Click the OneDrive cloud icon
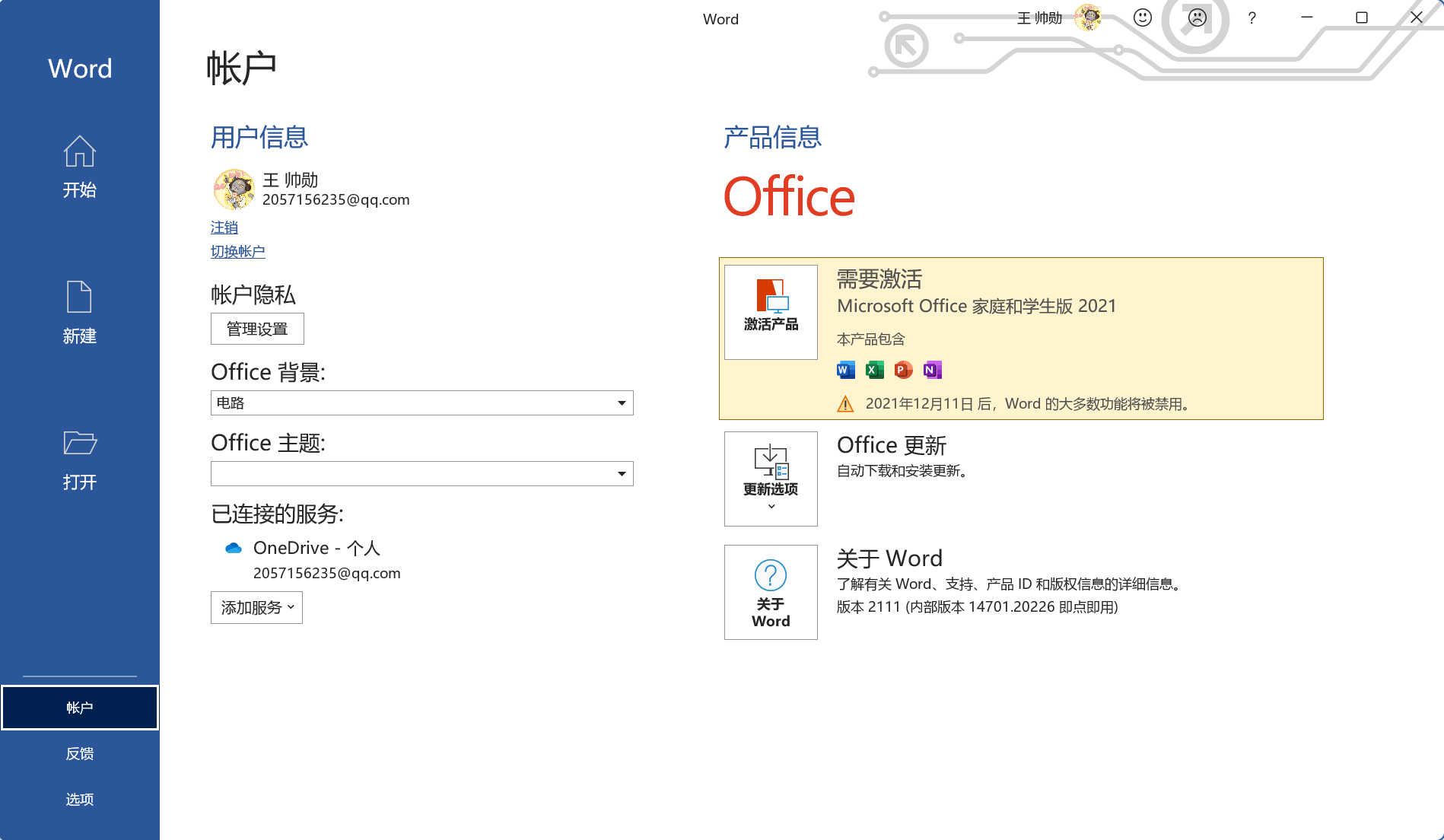The height and width of the screenshot is (840, 1444). [x=234, y=548]
